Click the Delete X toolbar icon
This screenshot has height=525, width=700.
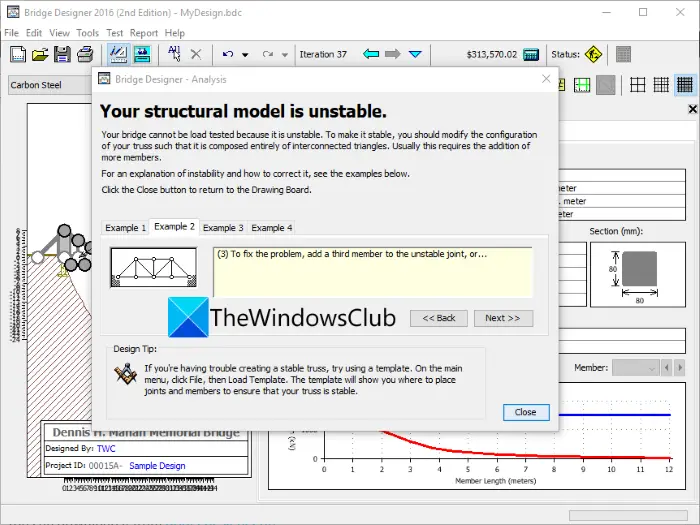pos(196,54)
